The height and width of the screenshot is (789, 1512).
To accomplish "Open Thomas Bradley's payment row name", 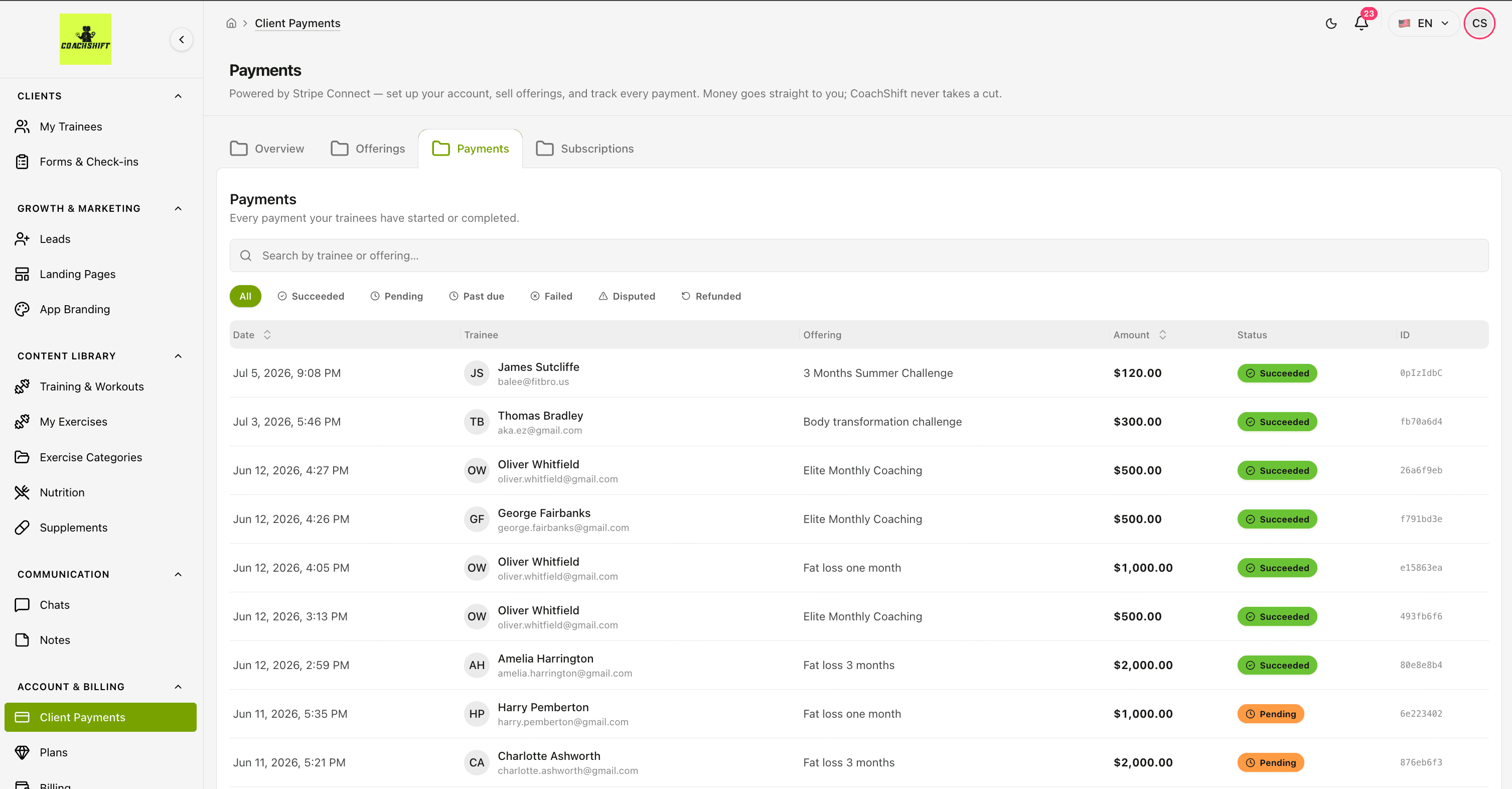I will (x=540, y=416).
